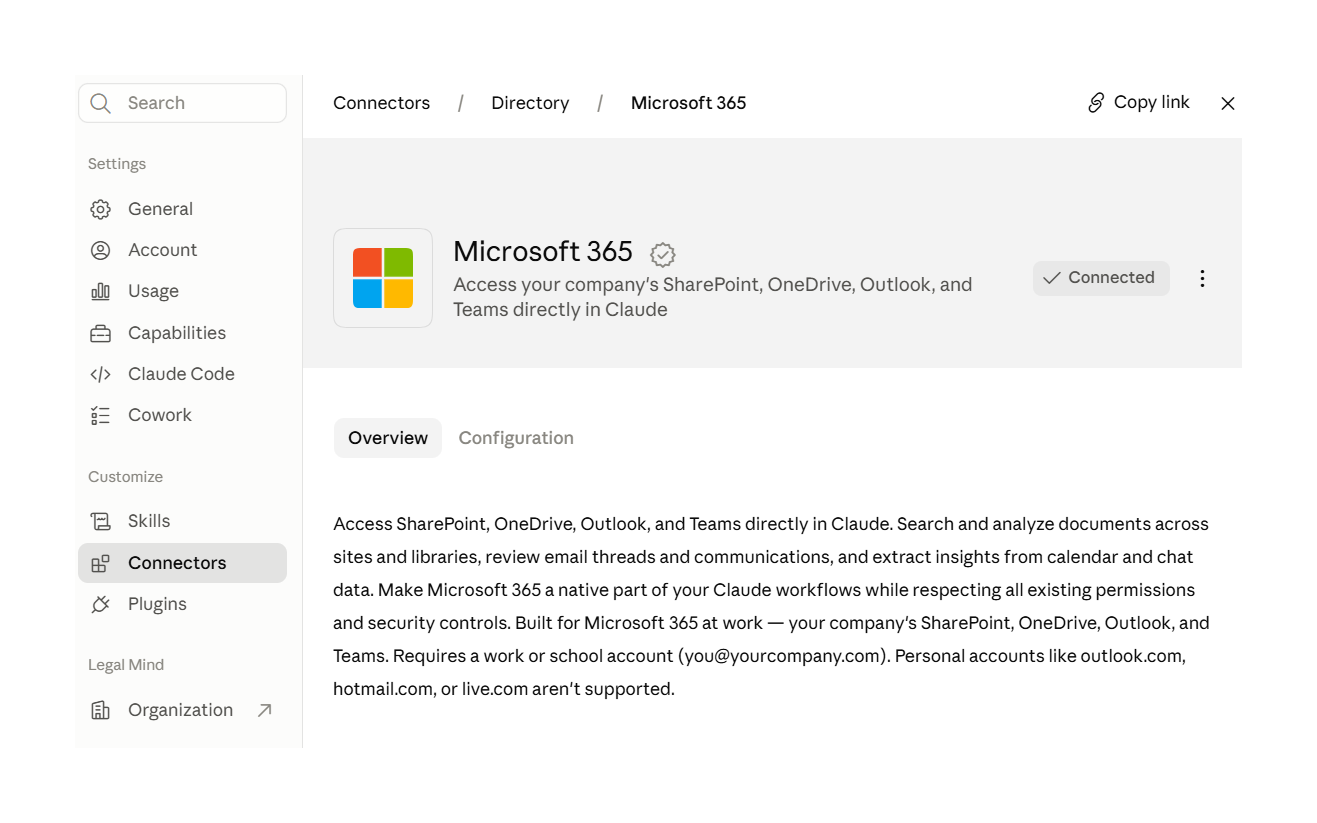The width and height of the screenshot is (1317, 823).
Task: Click the Connected checkmark icon
Action: point(1052,278)
